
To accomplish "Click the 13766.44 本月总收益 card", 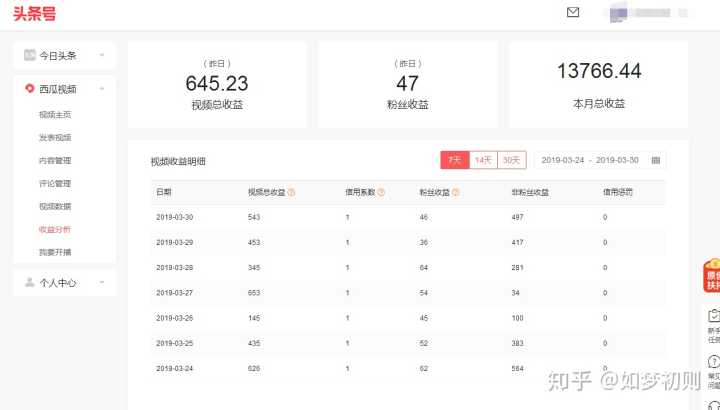I will tap(599, 85).
